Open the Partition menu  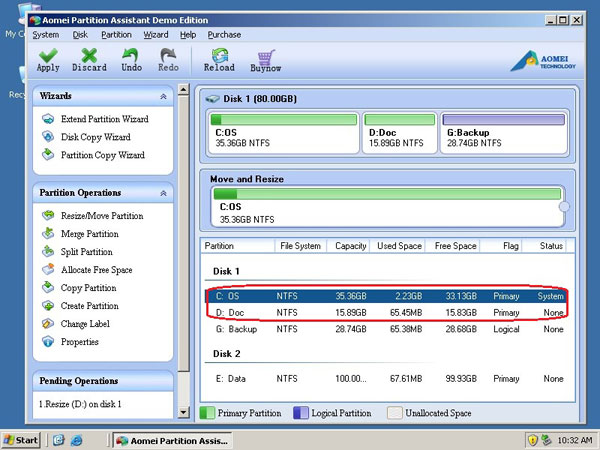coord(116,35)
